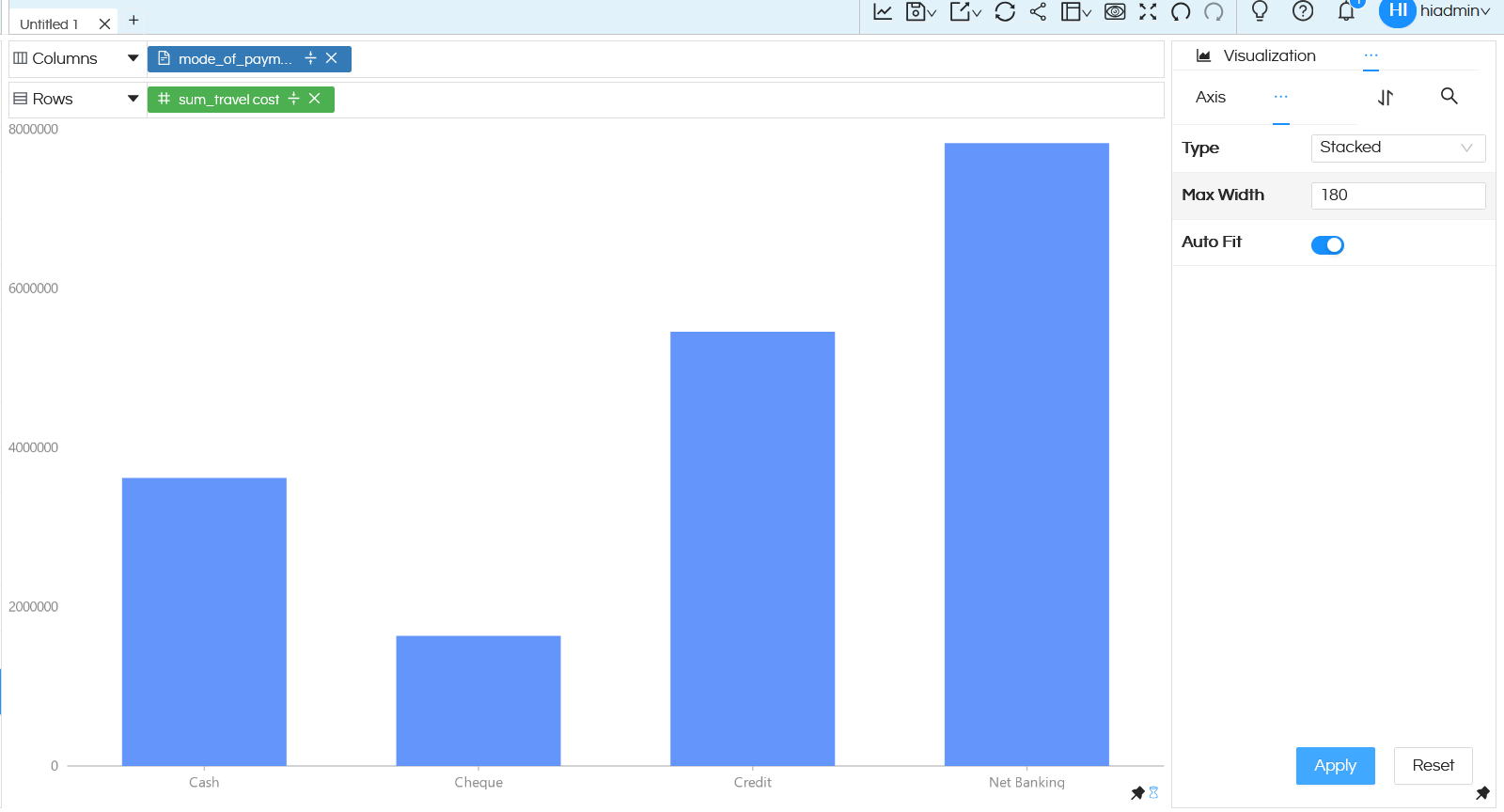Select the Visualization tab
The width and height of the screenshot is (1504, 812).
coord(1256,56)
